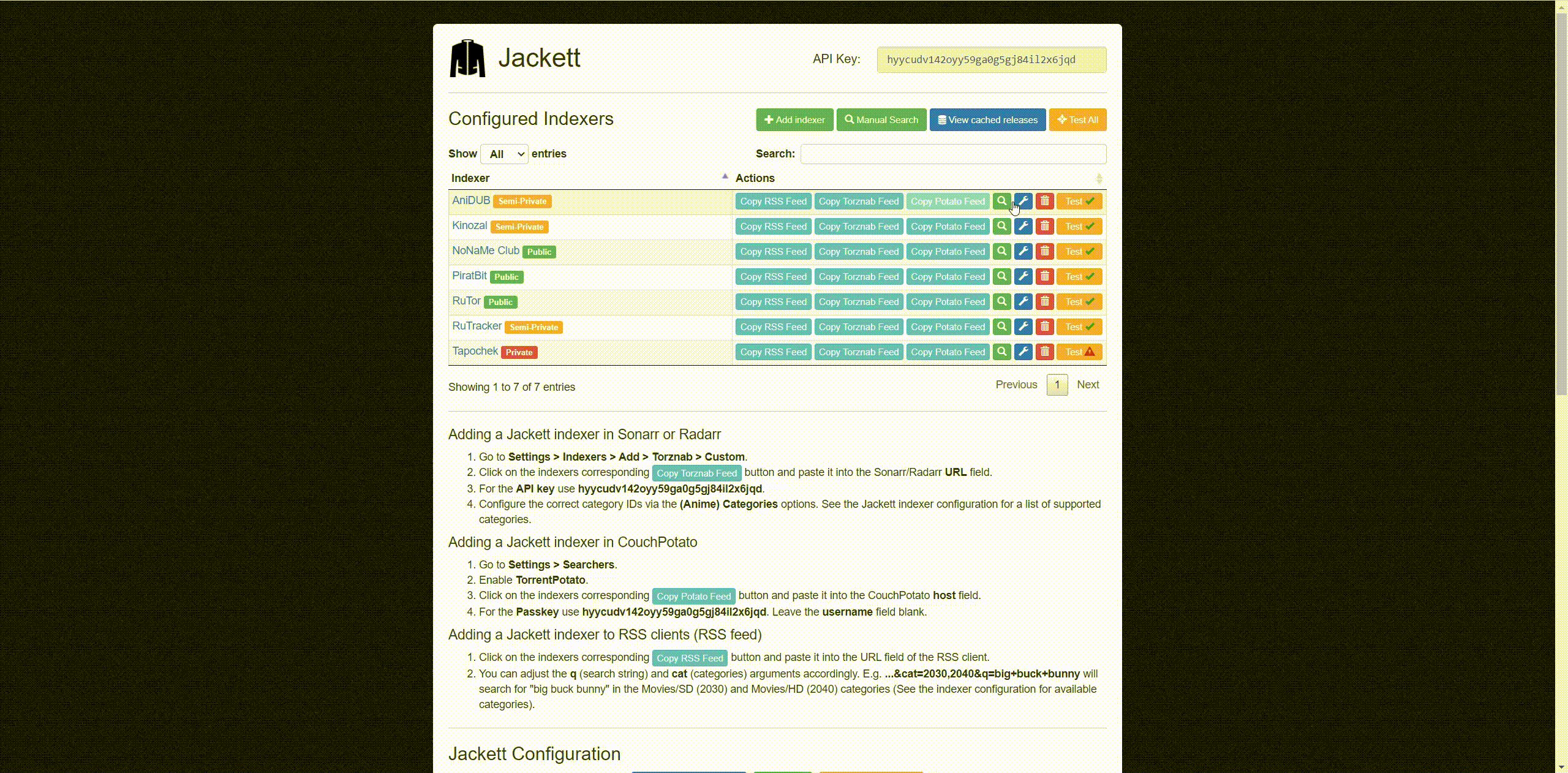Click the Test All button
The height and width of the screenshot is (773, 1568).
[x=1077, y=120]
